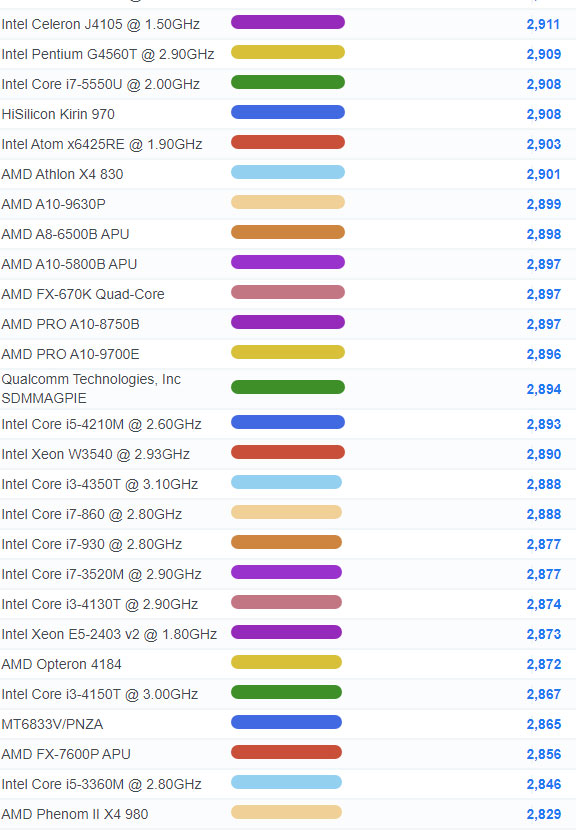Click the orange bar for Core i7-930
Image resolution: width=576 pixels, height=830 pixels.
(286, 542)
